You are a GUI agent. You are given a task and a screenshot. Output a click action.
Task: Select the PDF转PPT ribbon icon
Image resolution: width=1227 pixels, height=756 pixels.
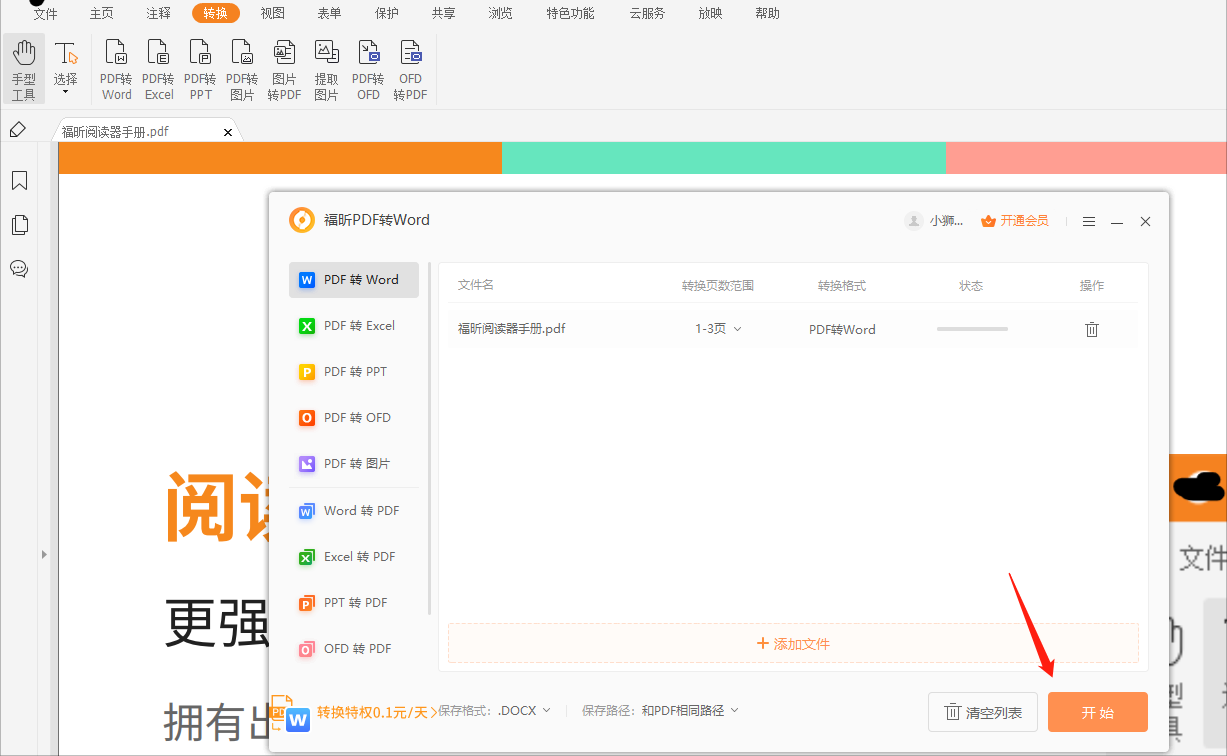click(x=200, y=66)
